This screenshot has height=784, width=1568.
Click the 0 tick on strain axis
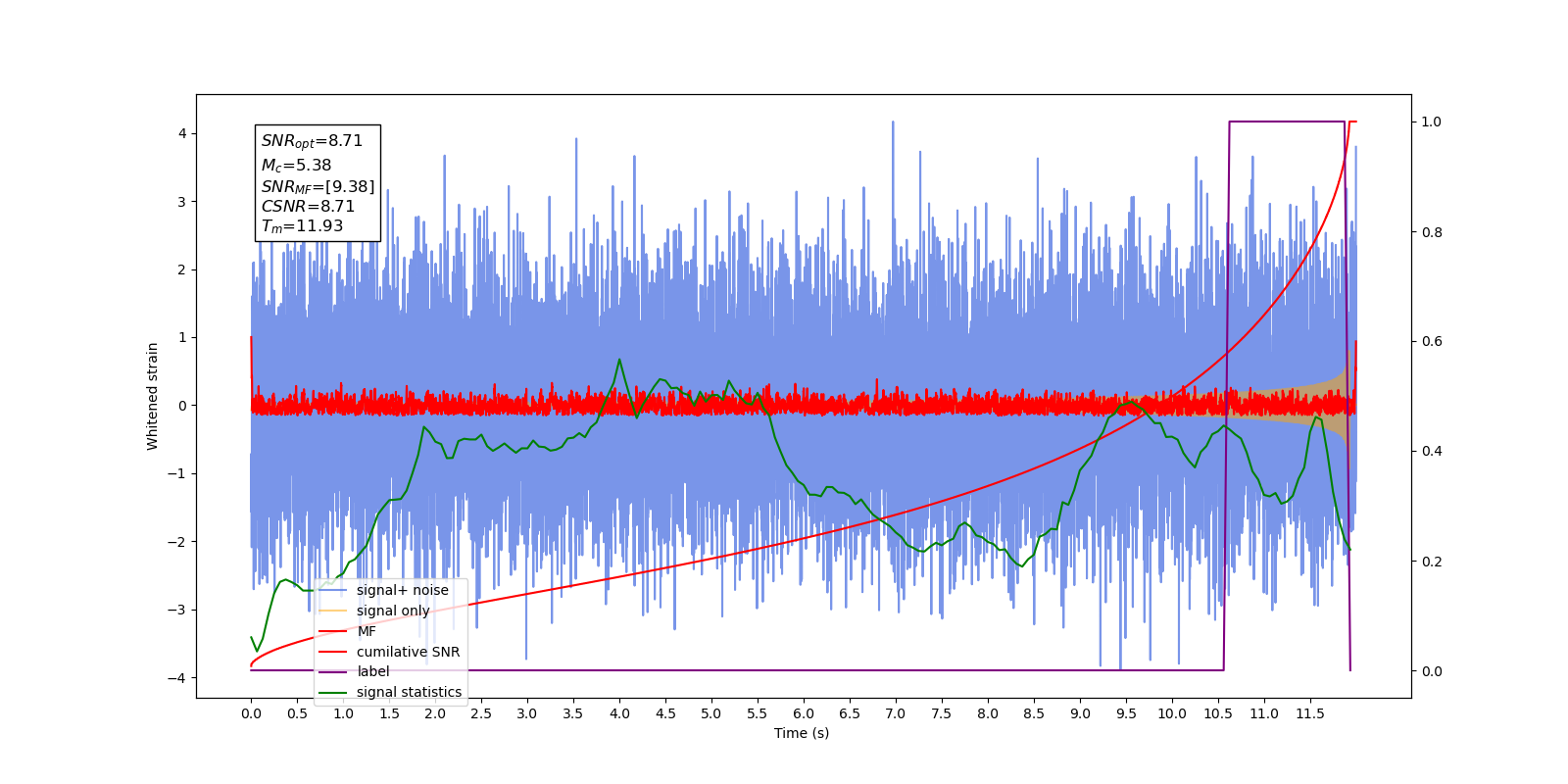pyautogui.click(x=182, y=406)
